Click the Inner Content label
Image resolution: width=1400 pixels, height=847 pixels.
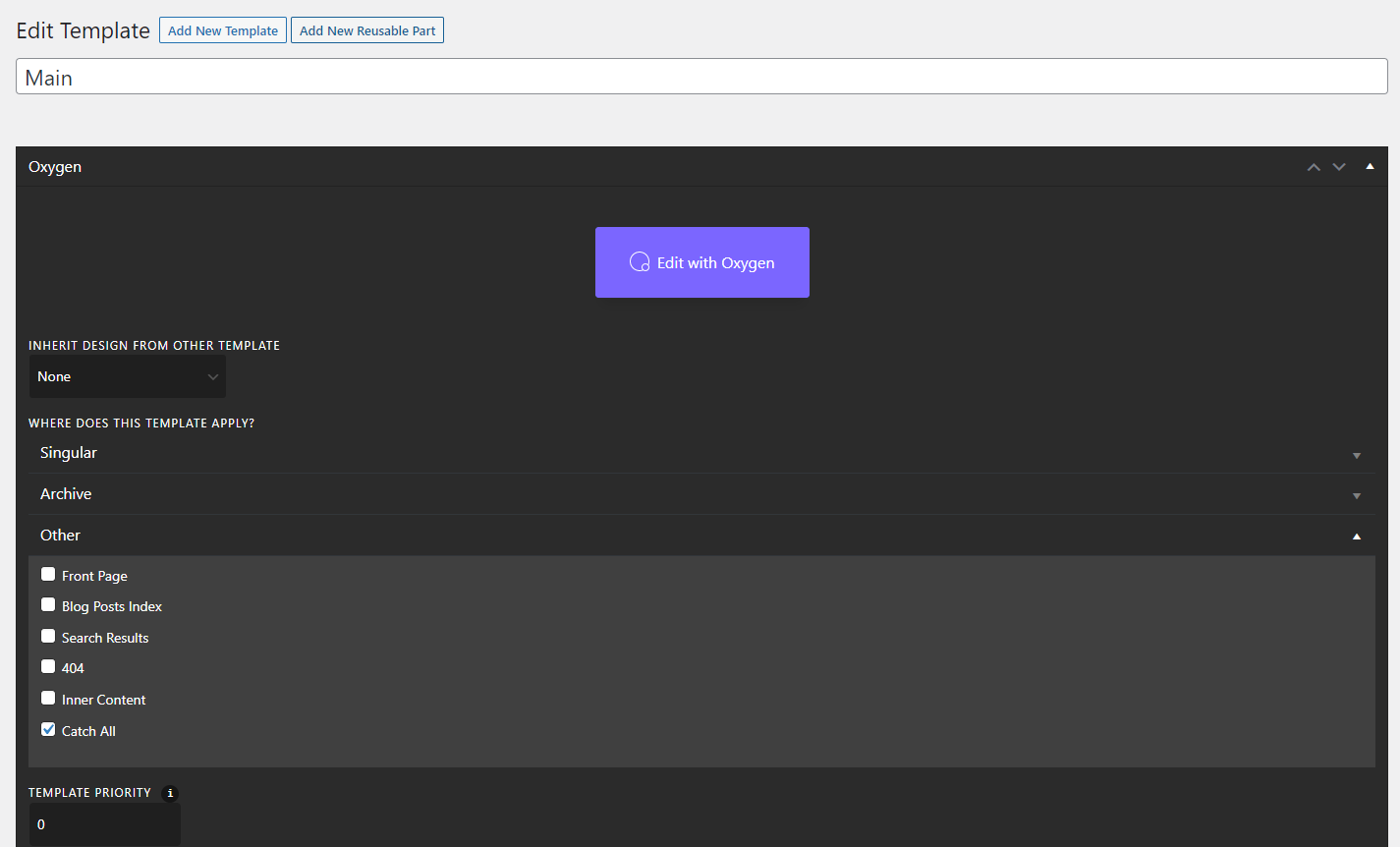pos(103,700)
